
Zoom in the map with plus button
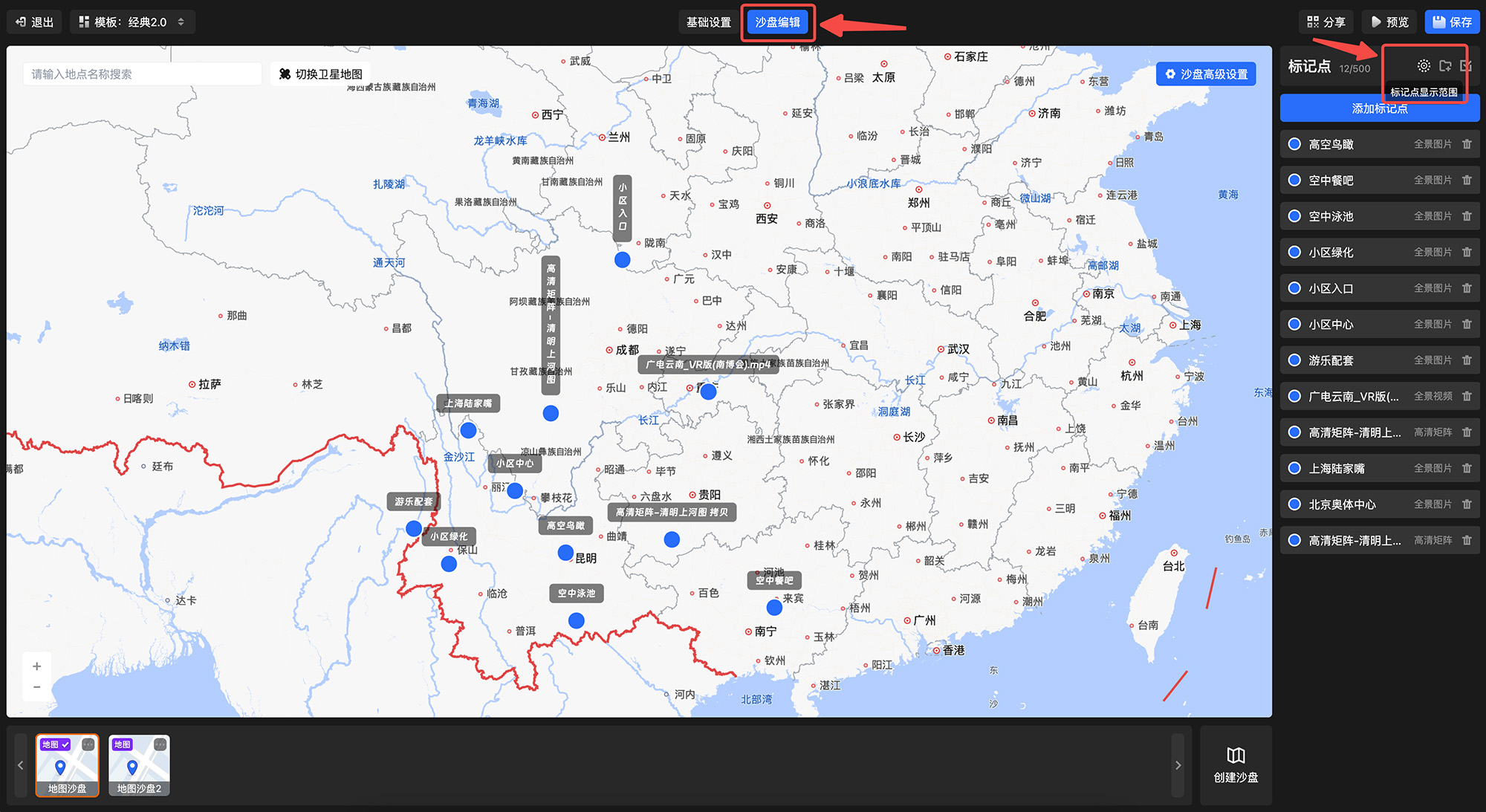pos(36,666)
